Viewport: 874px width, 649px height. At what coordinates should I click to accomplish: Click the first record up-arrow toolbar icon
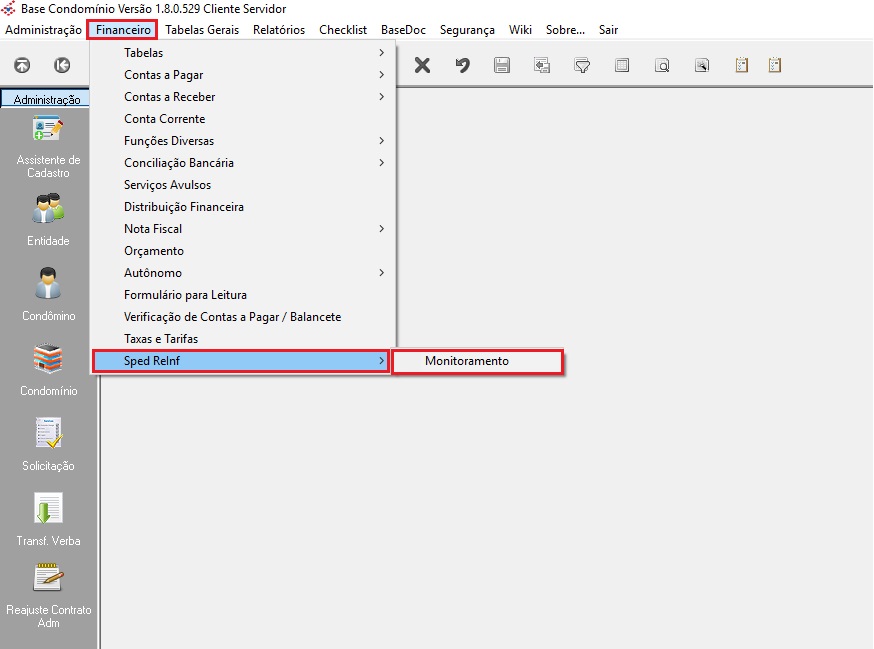pyautogui.click(x=22, y=65)
